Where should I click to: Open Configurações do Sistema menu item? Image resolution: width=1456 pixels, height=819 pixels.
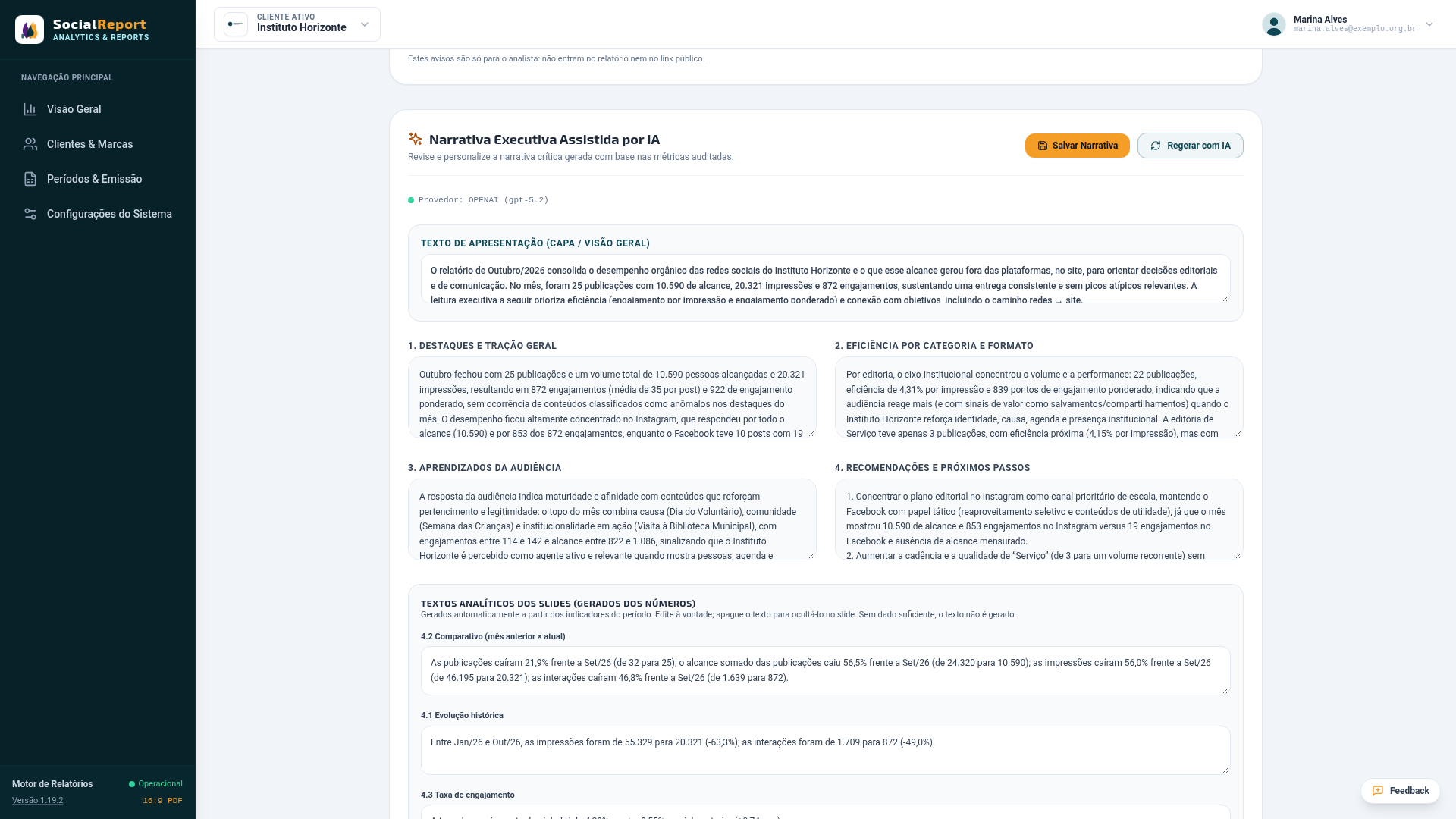click(x=98, y=214)
